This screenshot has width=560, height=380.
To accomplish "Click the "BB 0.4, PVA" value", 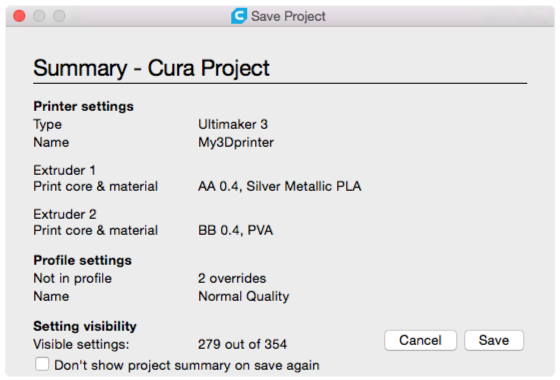I will [x=235, y=230].
